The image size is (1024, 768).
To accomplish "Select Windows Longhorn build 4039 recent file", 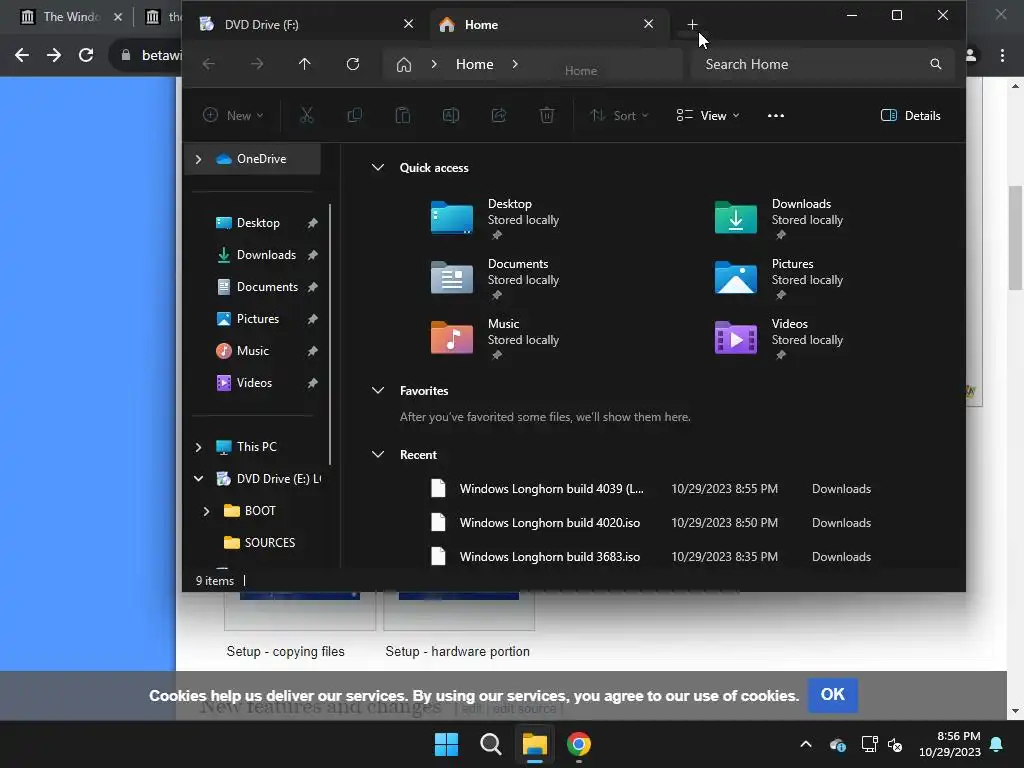I will 653,489.
